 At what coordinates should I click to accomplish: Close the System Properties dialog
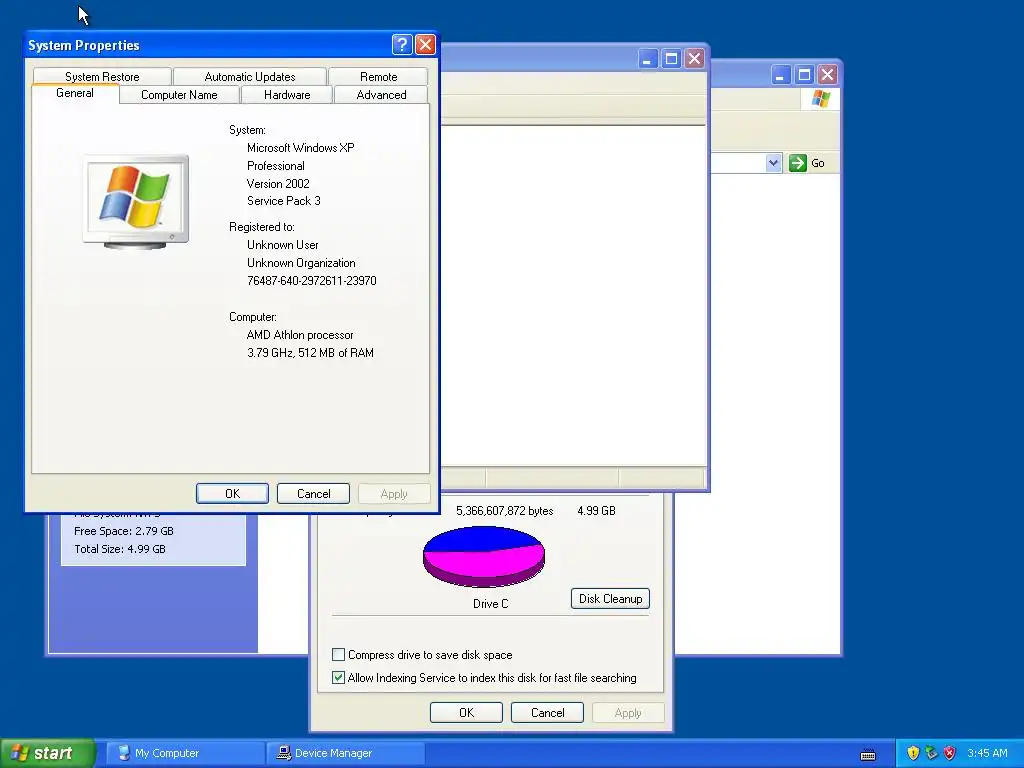tap(425, 44)
